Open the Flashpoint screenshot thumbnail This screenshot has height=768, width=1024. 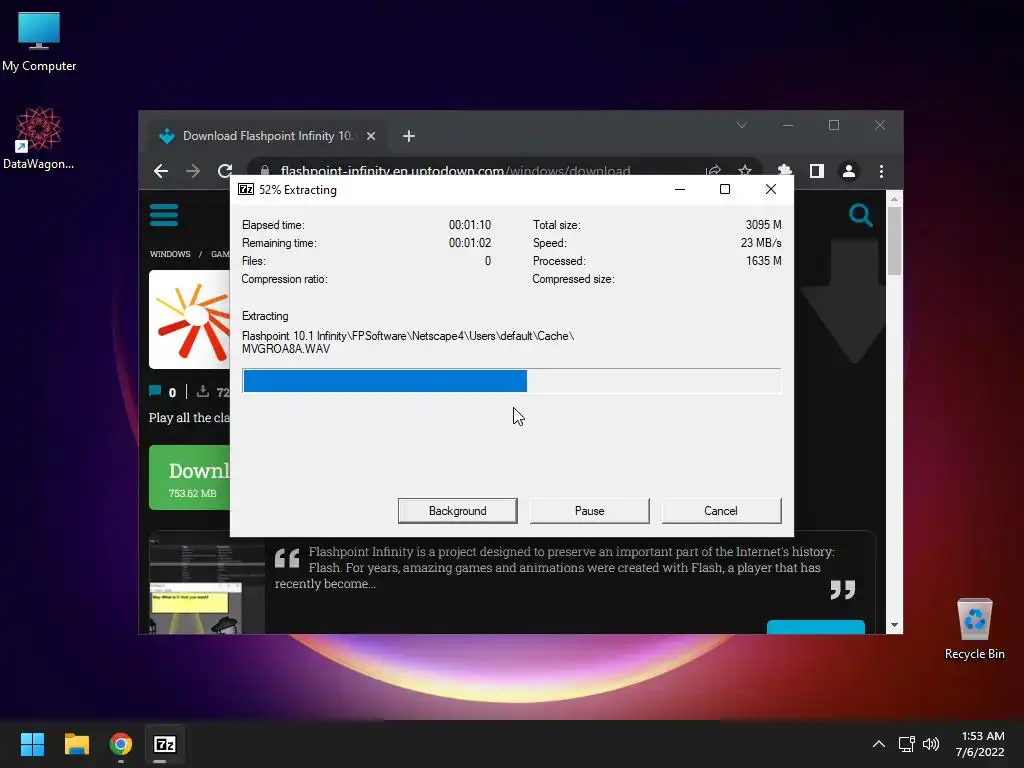206,584
